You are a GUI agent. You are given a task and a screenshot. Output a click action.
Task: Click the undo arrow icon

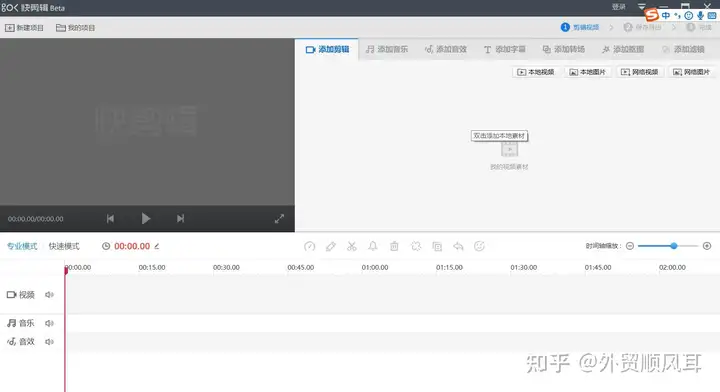point(458,246)
